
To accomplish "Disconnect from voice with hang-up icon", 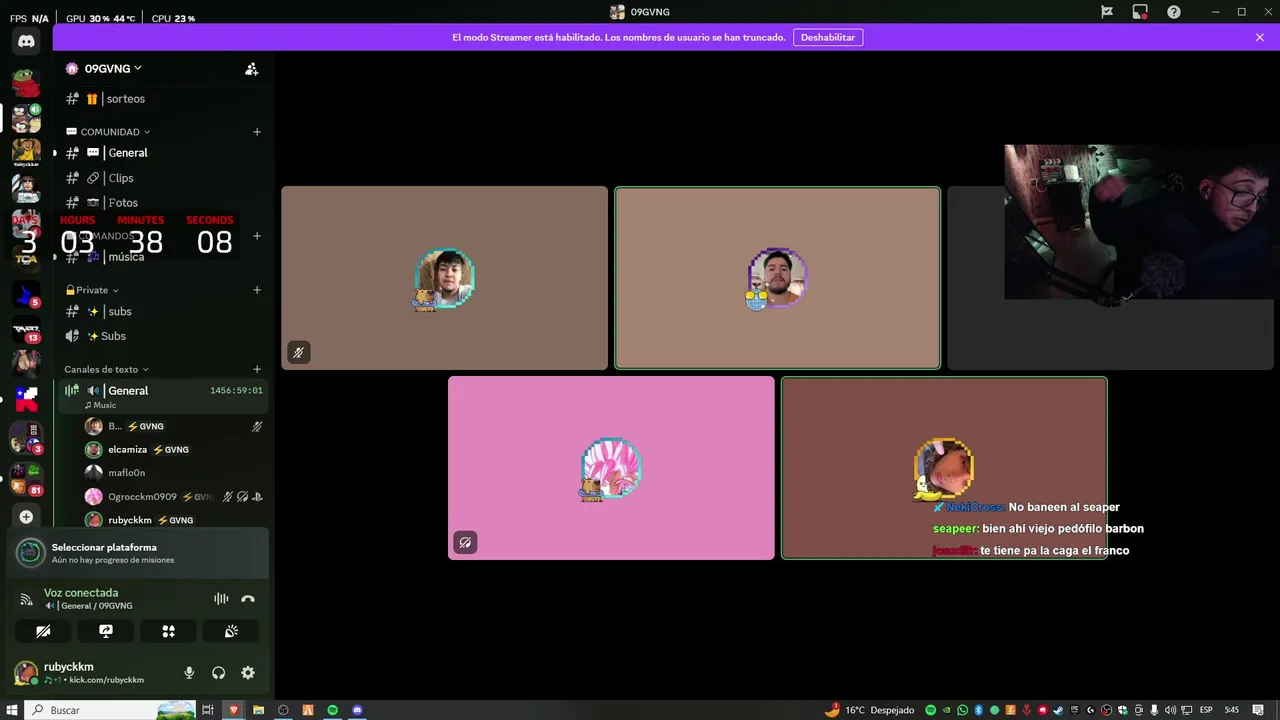I will 248,599.
